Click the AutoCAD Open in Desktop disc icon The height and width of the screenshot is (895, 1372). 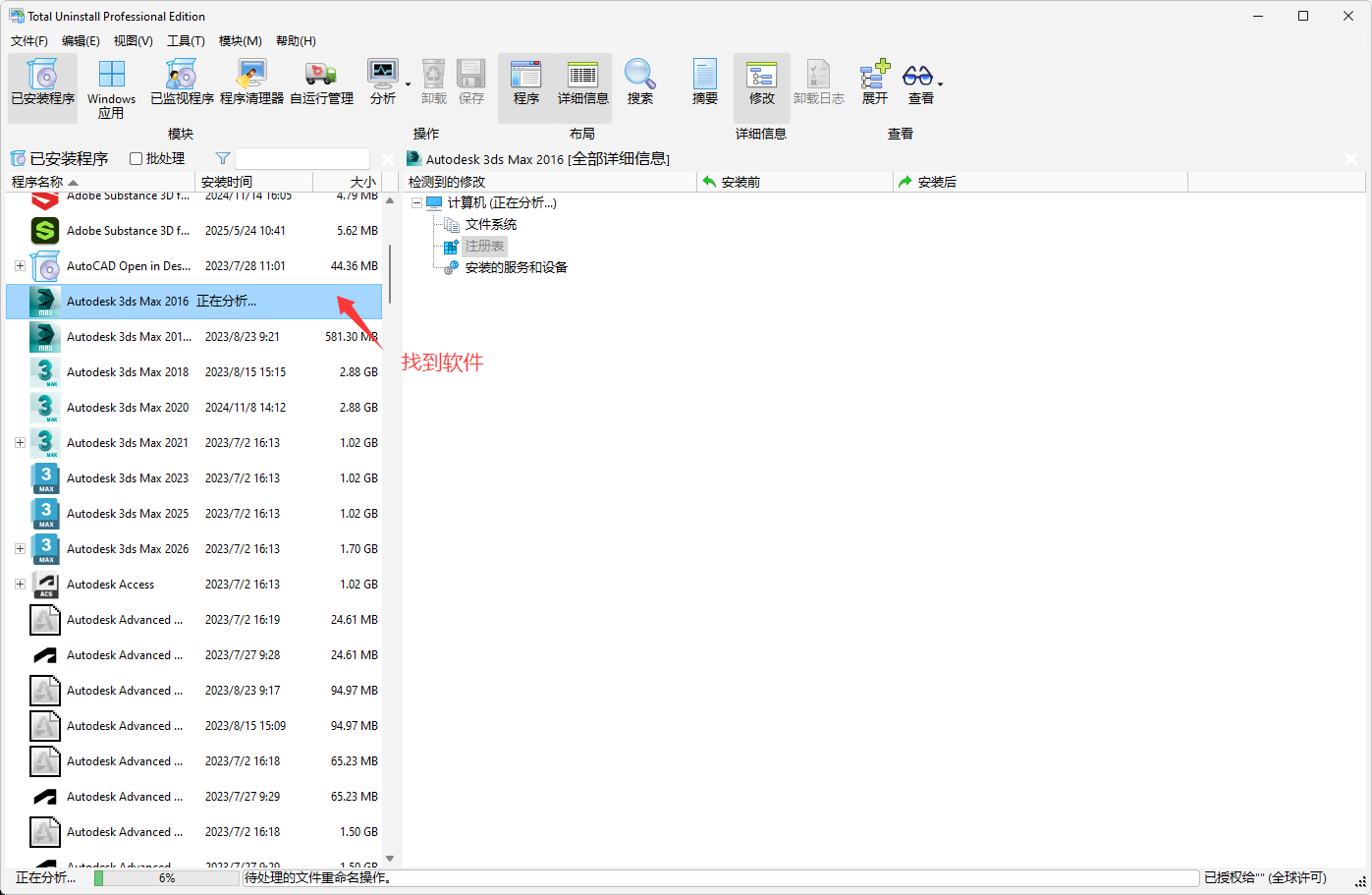tap(45, 266)
